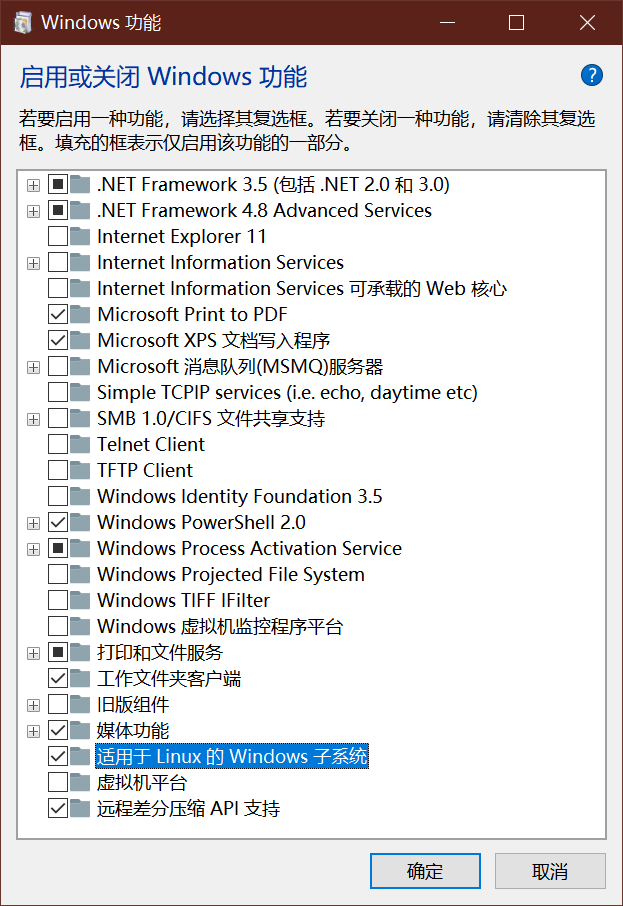Viewport: 623px width, 906px height.
Task: Expand the 打印和文件服务 node
Action: pos(34,653)
